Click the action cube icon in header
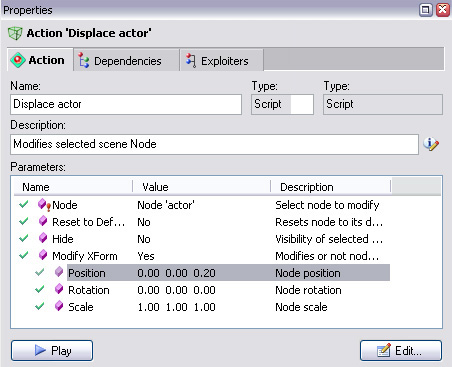 pyautogui.click(x=15, y=33)
